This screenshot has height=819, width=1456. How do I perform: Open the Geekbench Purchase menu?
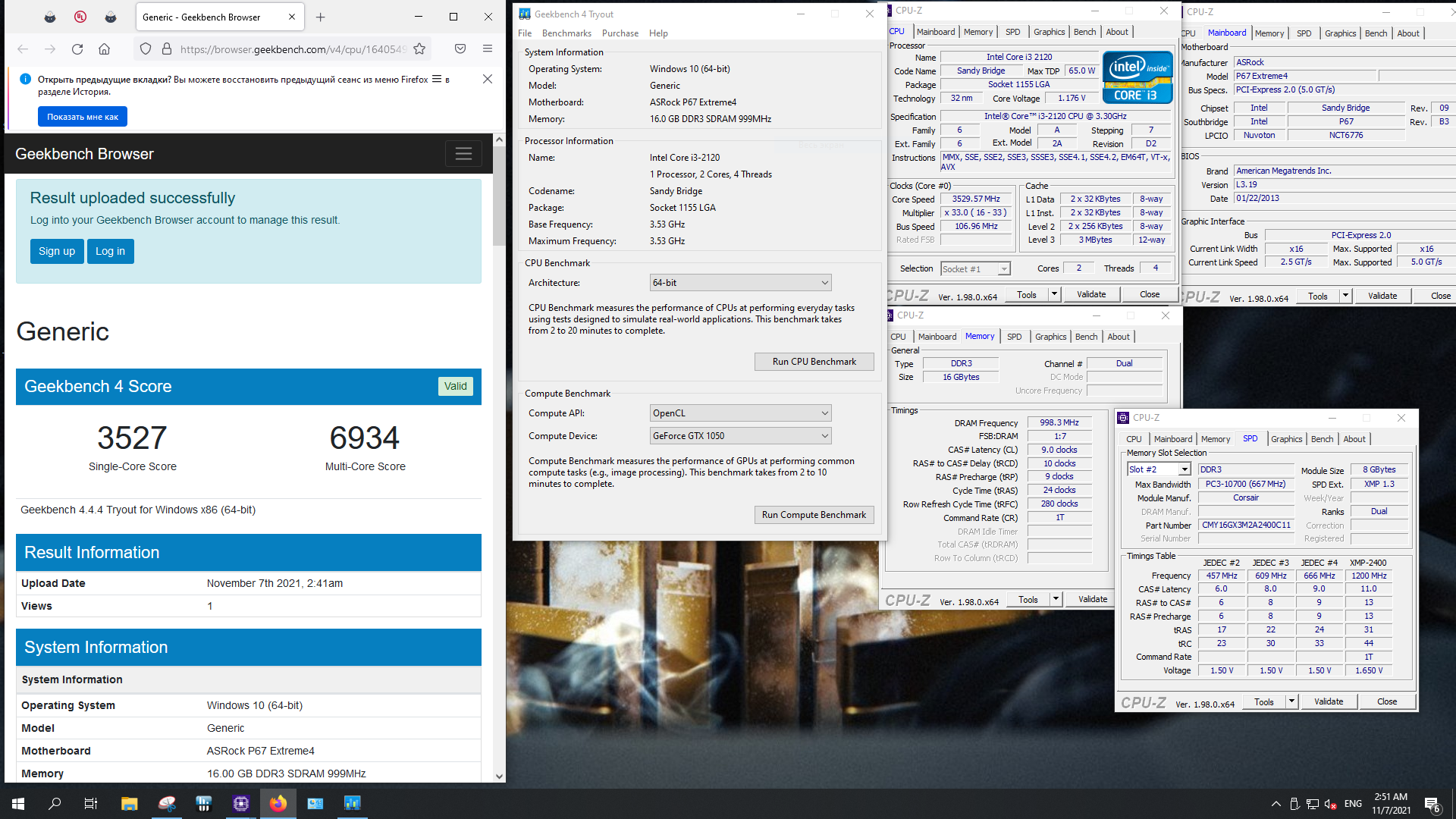click(620, 33)
